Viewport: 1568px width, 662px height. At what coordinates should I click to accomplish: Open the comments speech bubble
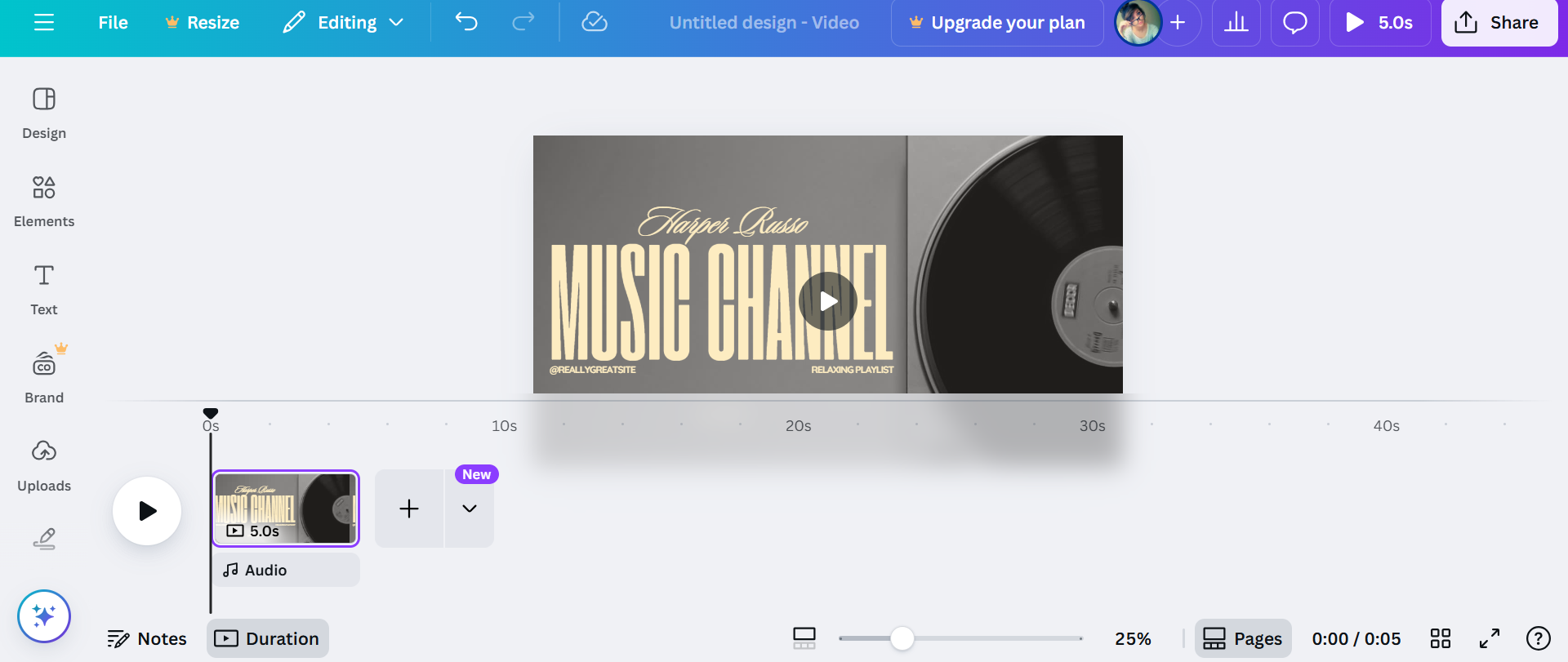(1295, 23)
